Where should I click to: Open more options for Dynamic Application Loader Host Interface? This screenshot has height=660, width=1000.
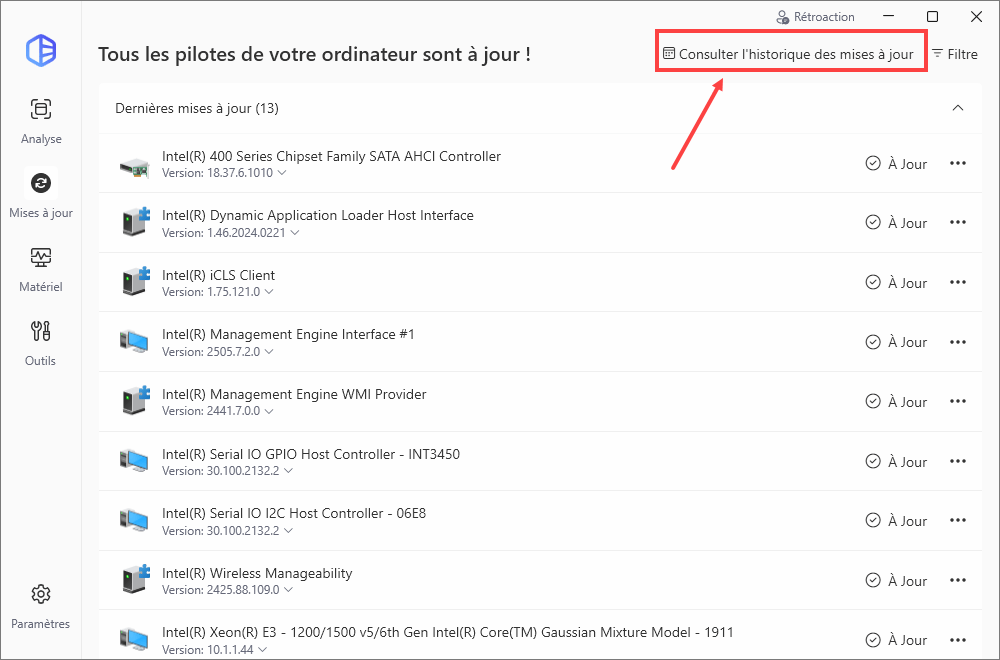click(x=958, y=223)
